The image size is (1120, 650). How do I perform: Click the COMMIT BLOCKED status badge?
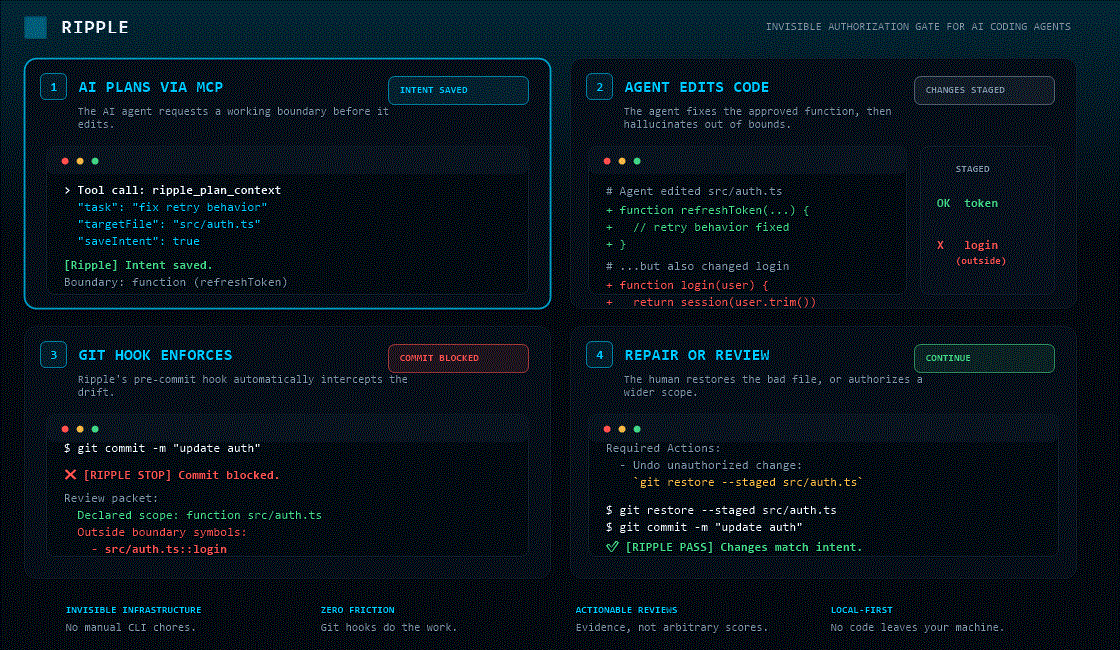coord(459,358)
